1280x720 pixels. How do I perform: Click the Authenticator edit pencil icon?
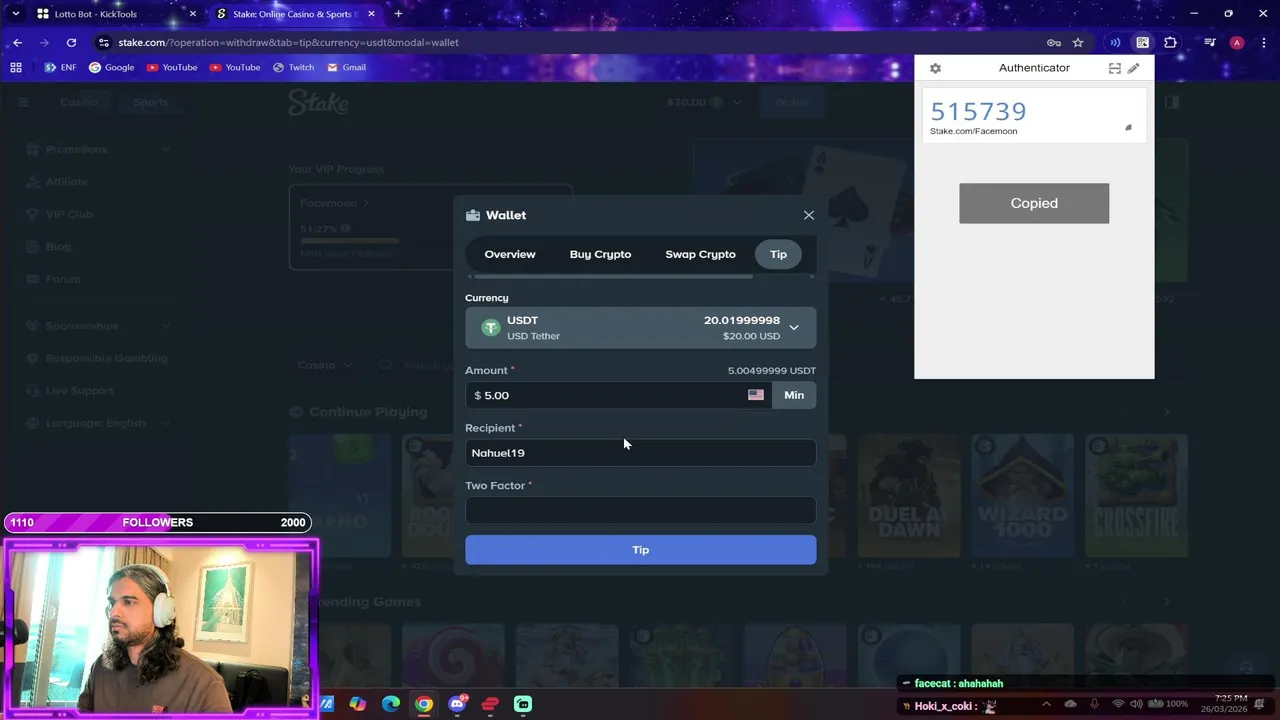(1133, 68)
